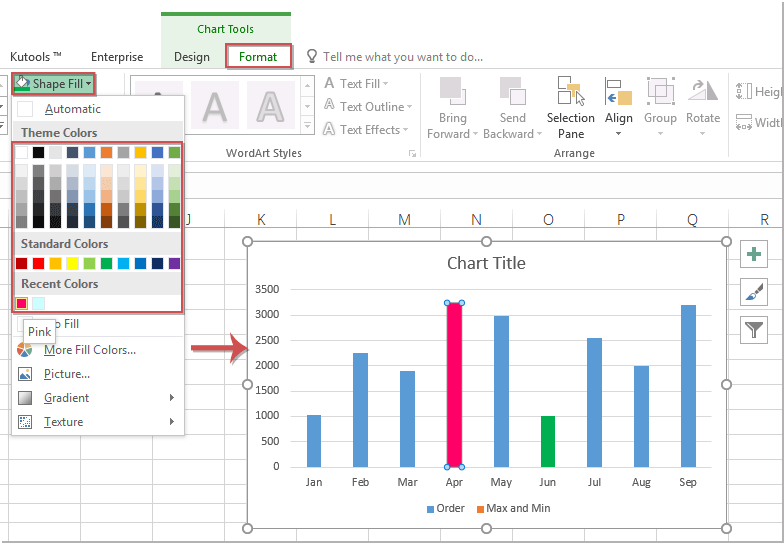784x543 pixels.
Task: Click the Max and Min legend entry
Action: click(514, 508)
